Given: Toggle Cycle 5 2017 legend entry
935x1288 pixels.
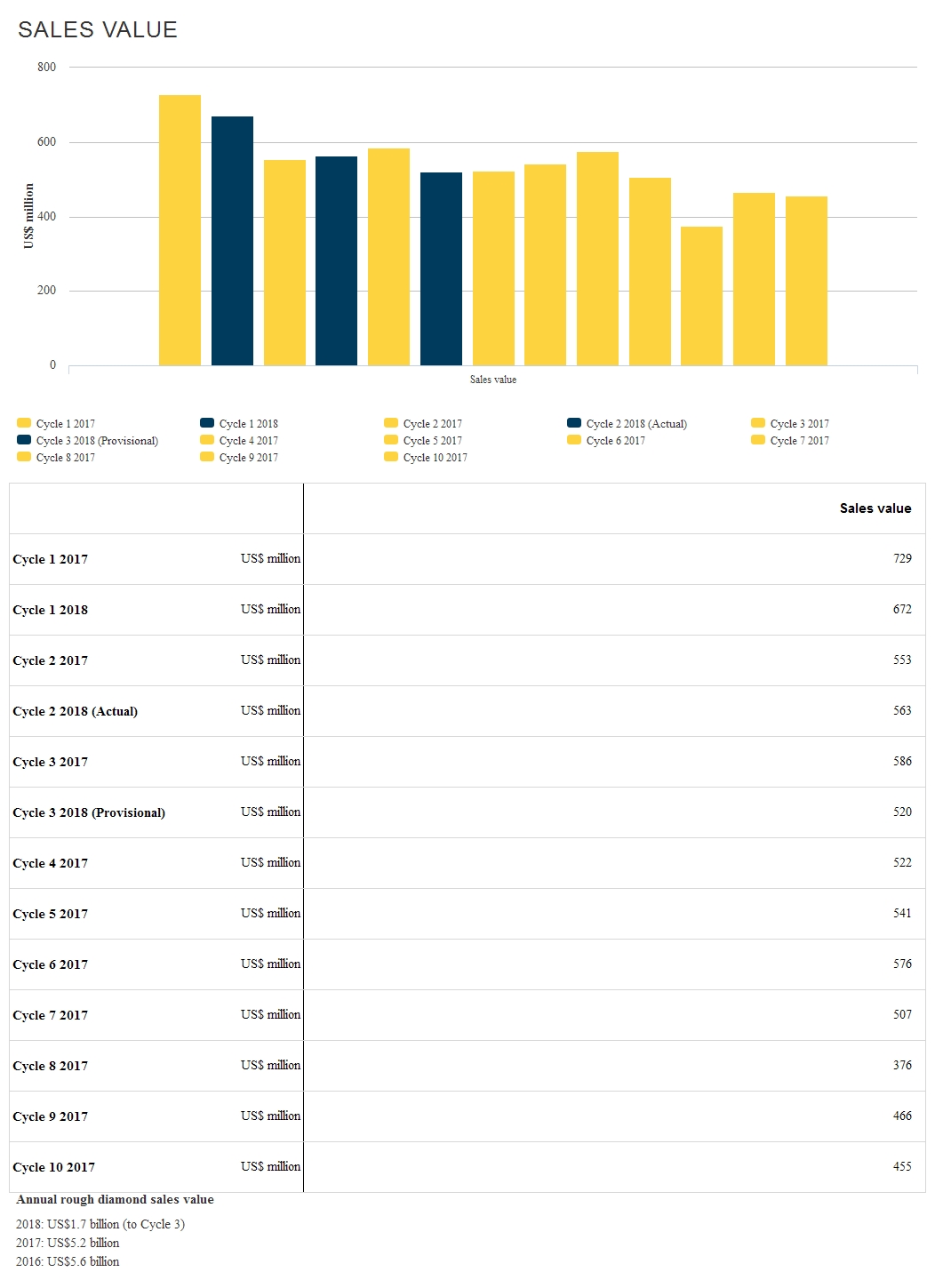Looking at the screenshot, I should (423, 441).
